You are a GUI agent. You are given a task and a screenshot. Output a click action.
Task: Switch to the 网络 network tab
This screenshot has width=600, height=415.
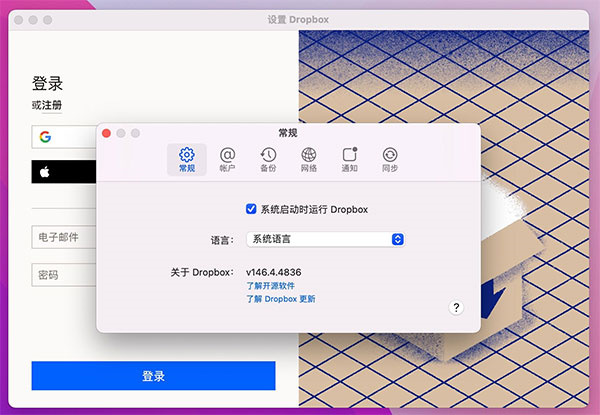pos(309,159)
